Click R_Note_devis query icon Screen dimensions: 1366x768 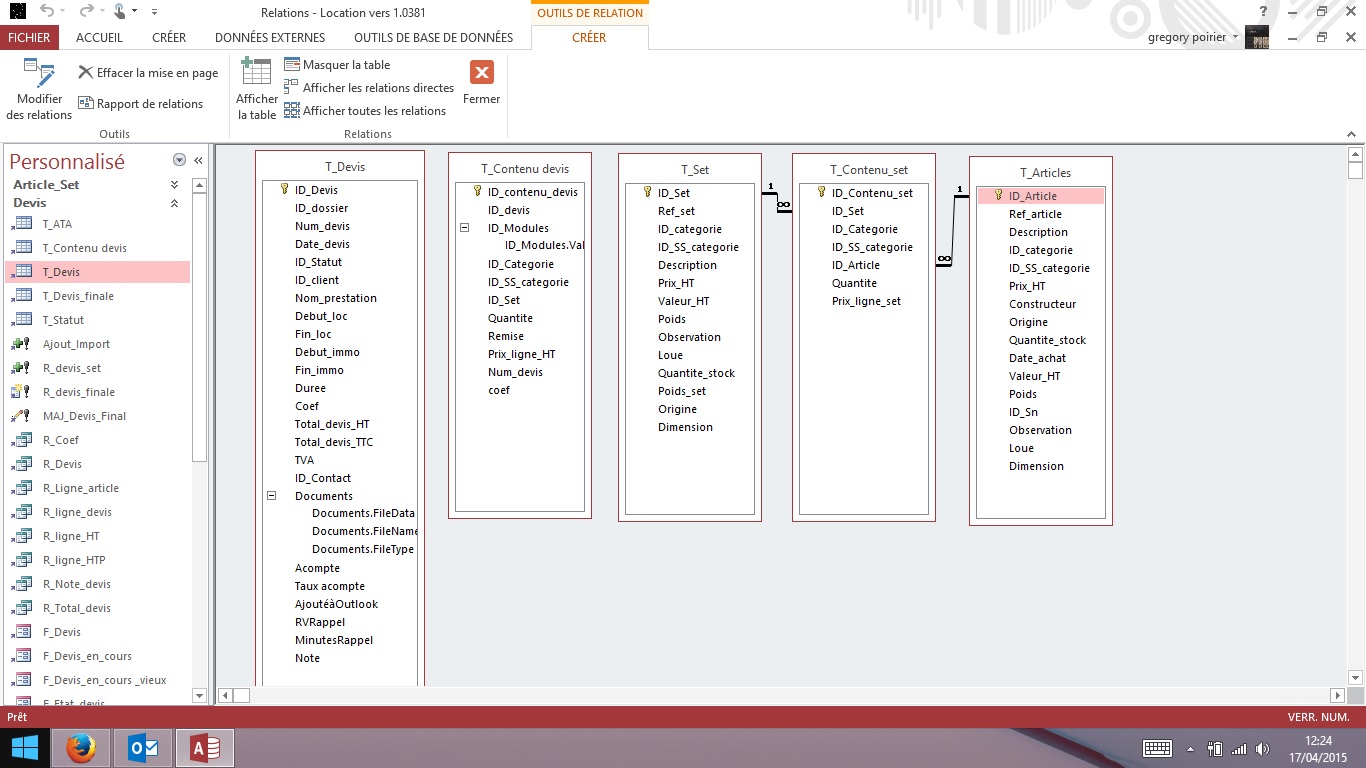[x=21, y=584]
